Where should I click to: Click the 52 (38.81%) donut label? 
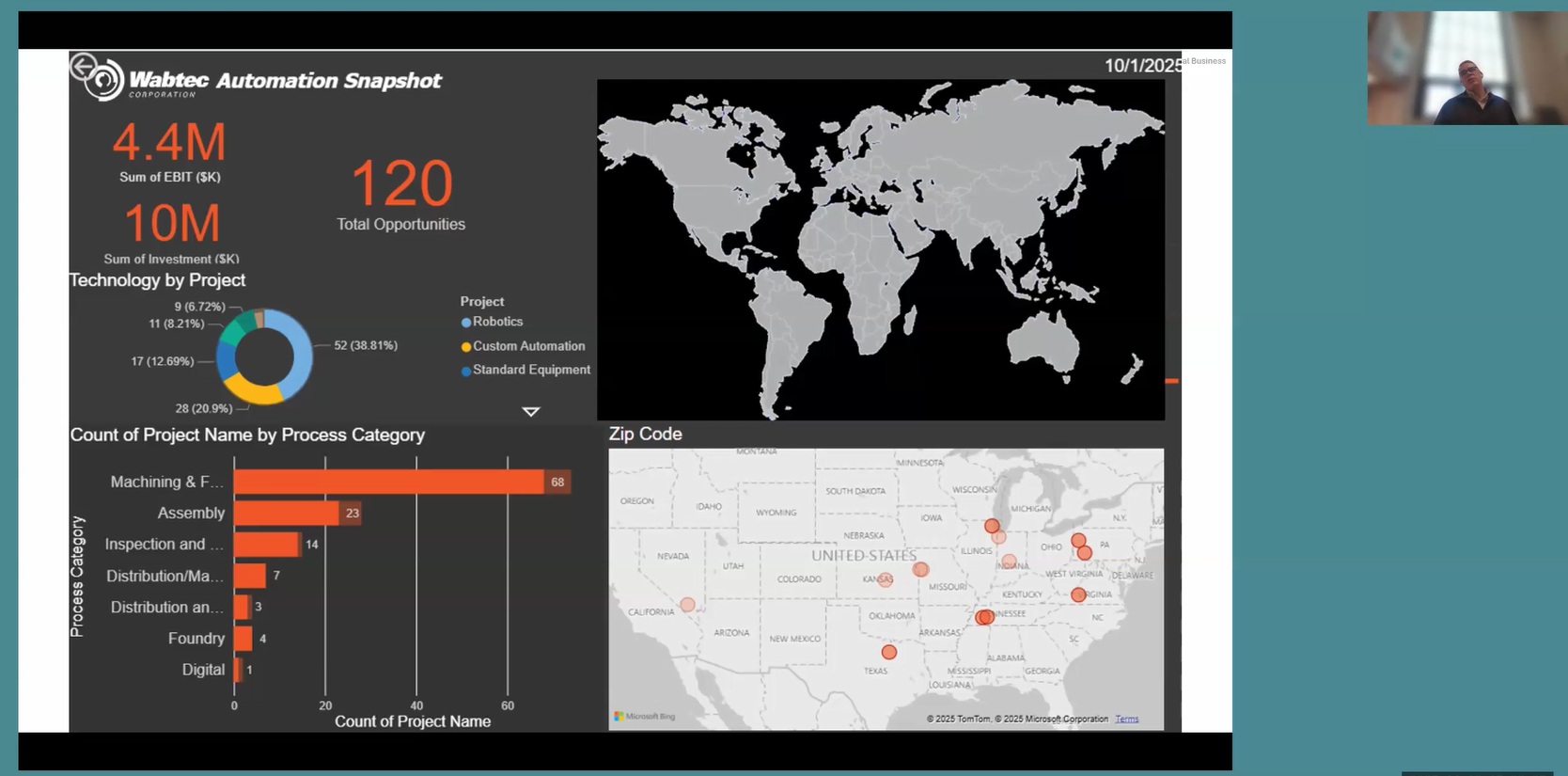click(x=366, y=345)
